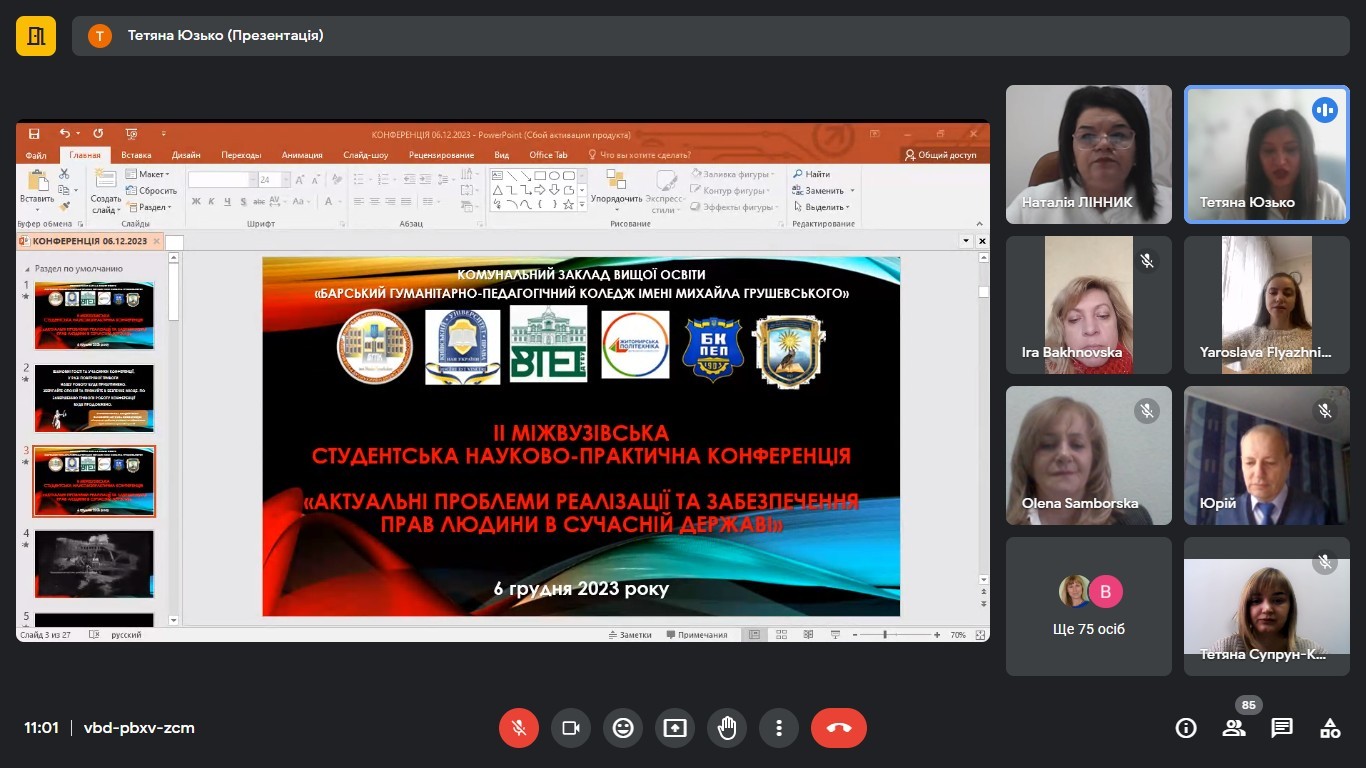Show the participants list with 85 badge
This screenshot has height=768, width=1366.
(1234, 728)
